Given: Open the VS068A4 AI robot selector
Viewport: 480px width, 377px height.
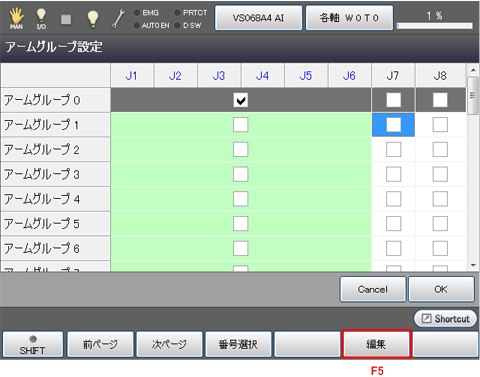Looking at the screenshot, I should 258,18.
